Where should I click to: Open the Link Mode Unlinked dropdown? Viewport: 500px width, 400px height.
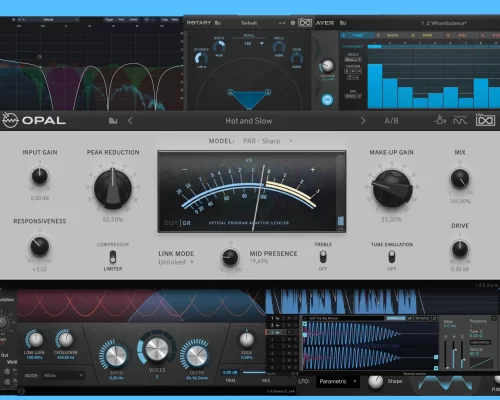coord(176,262)
